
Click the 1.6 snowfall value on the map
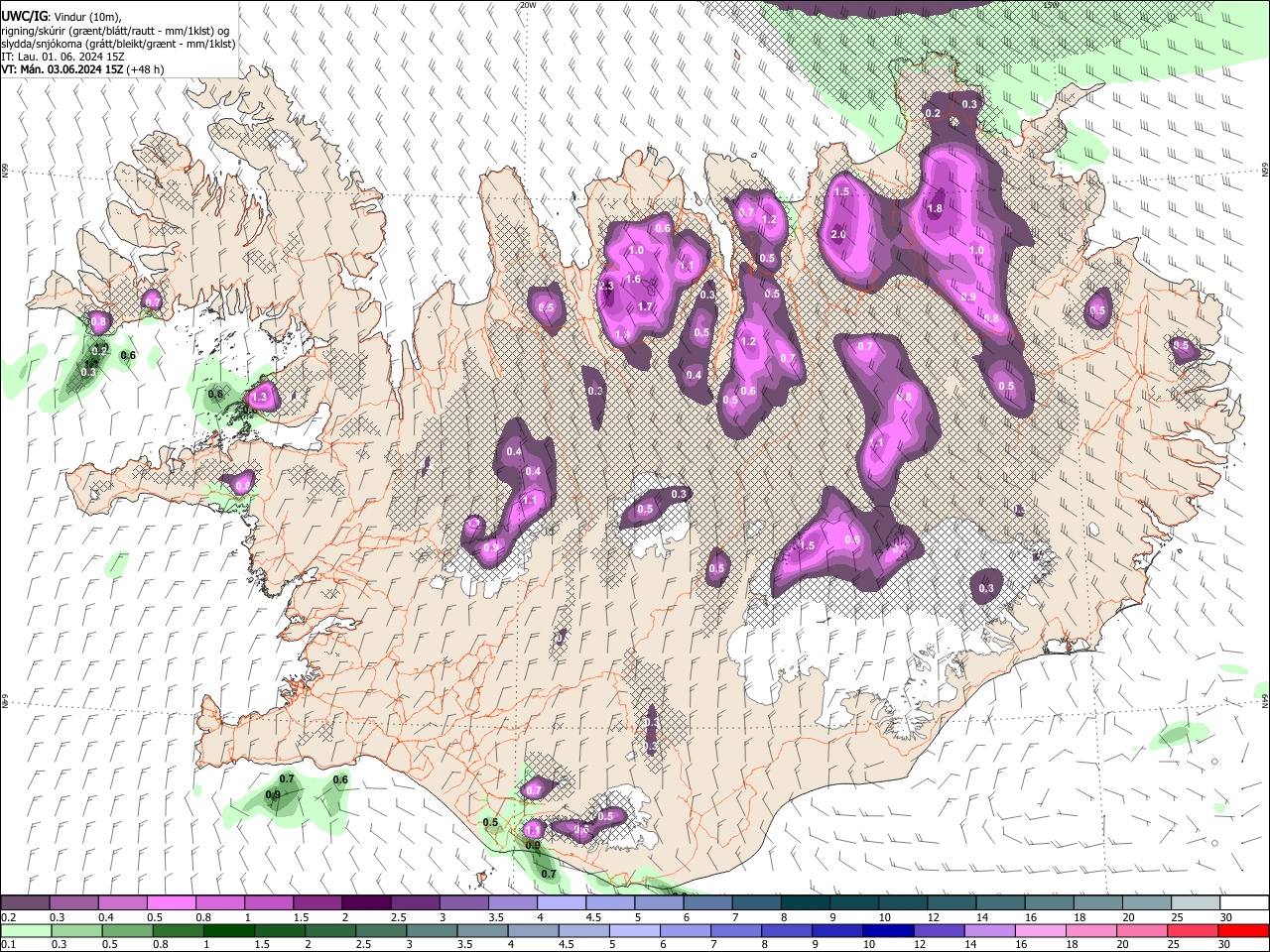[x=633, y=280]
